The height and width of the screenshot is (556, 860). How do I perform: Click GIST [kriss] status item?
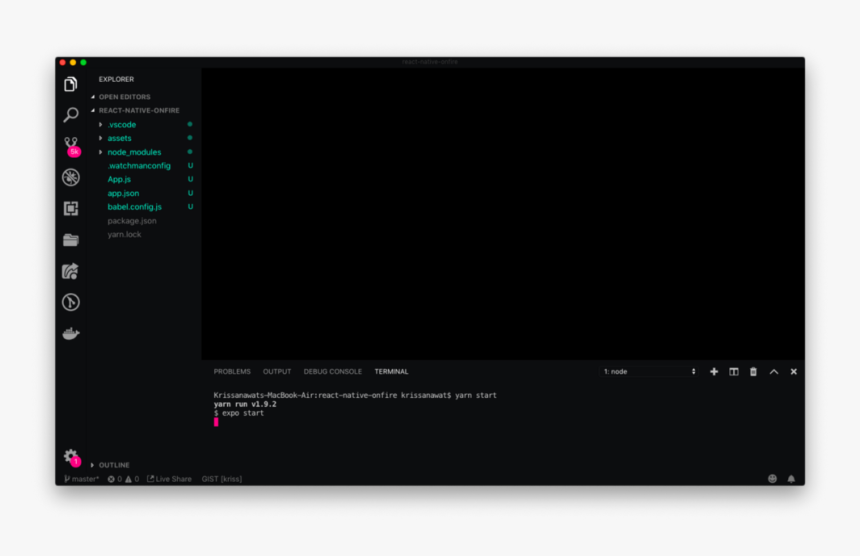(222, 479)
